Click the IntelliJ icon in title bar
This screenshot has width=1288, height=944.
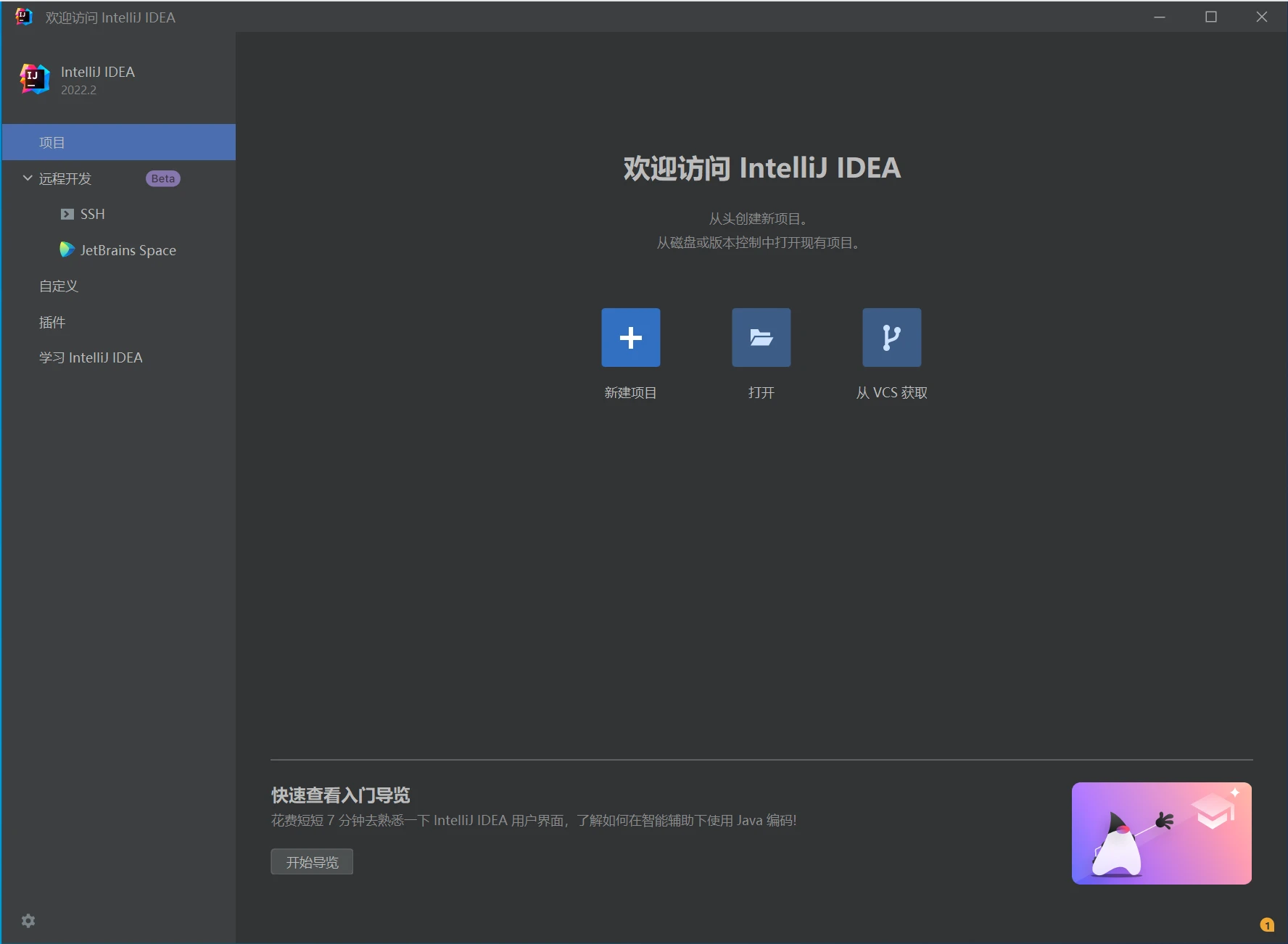(x=23, y=17)
